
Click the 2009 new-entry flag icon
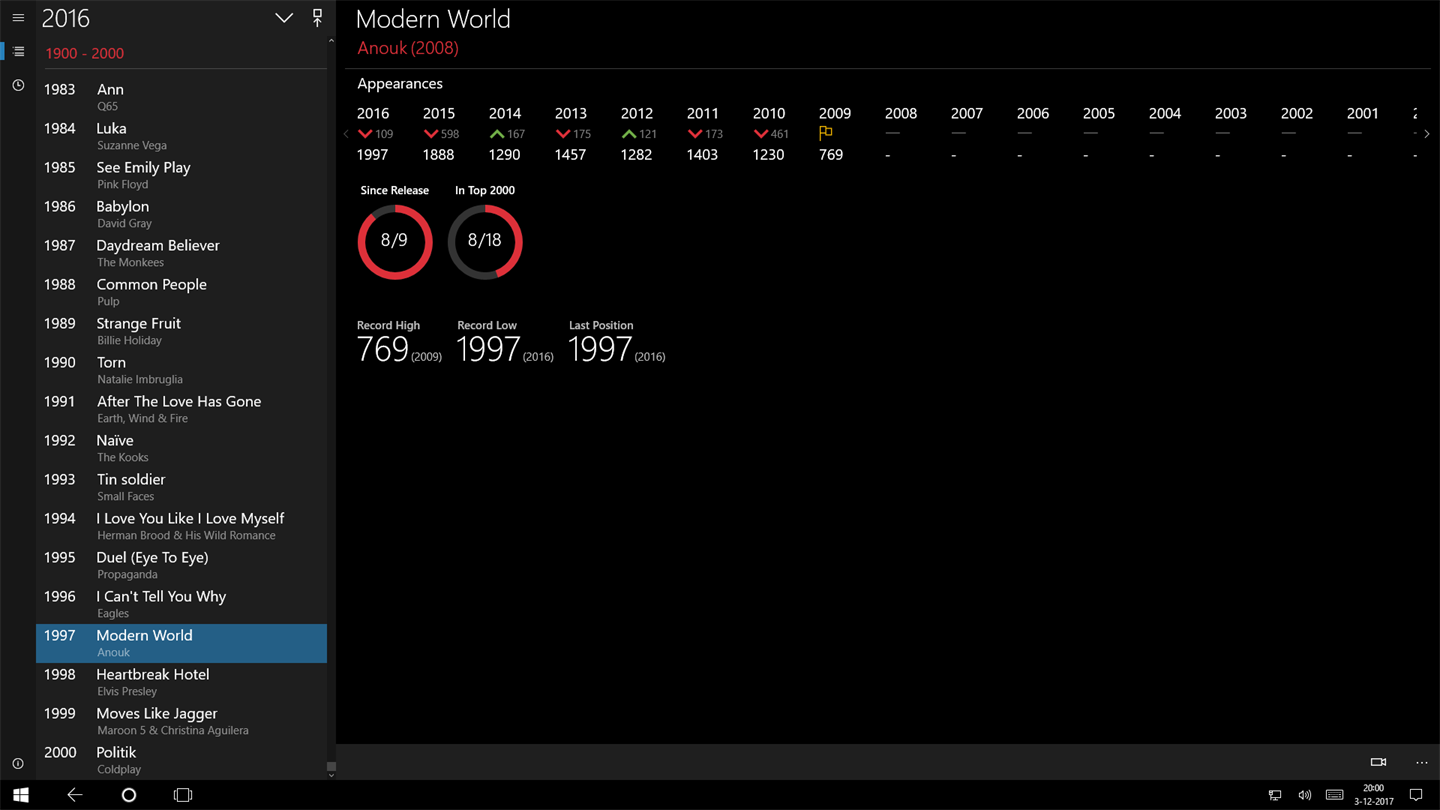point(826,133)
